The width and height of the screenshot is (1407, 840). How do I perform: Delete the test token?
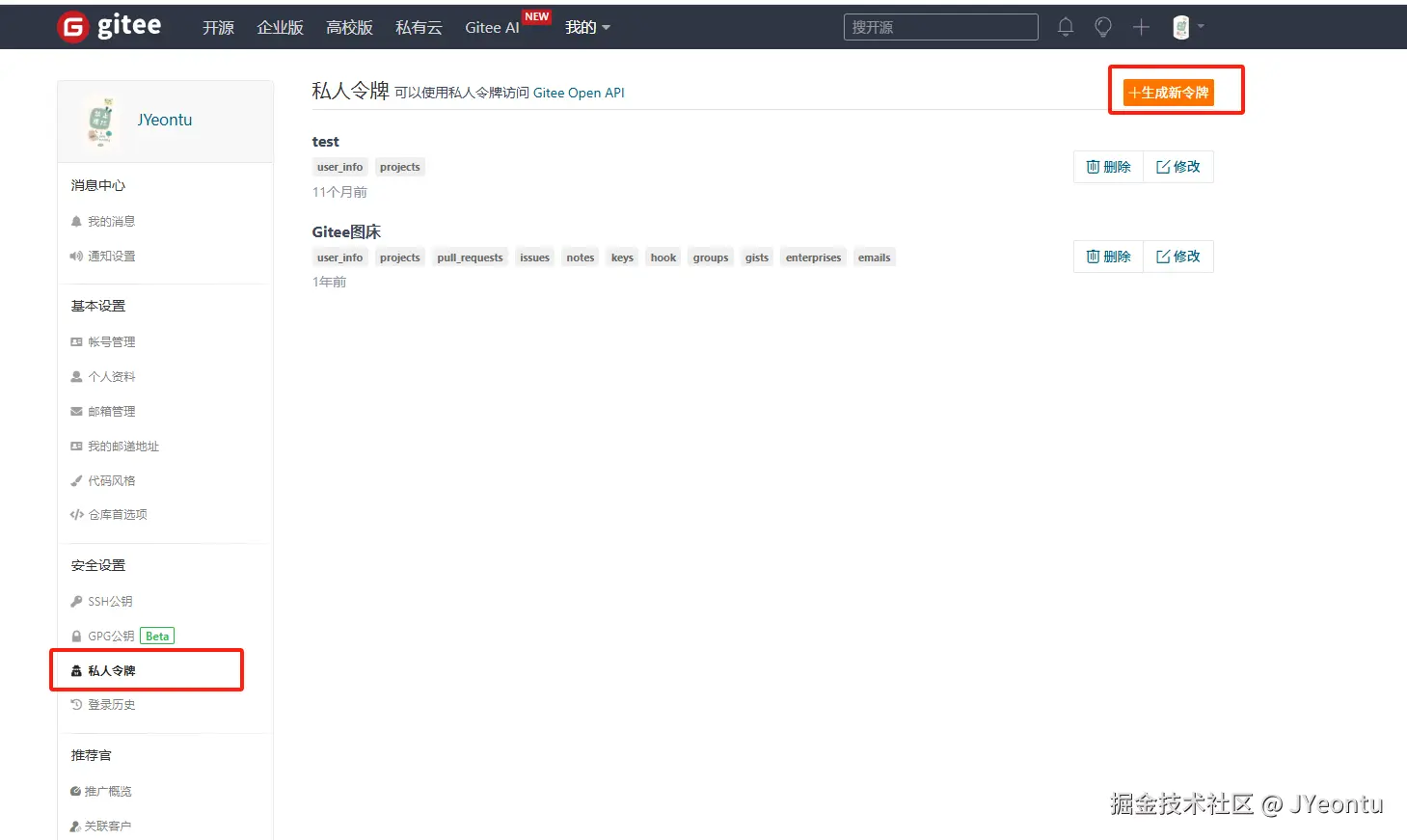click(1108, 167)
